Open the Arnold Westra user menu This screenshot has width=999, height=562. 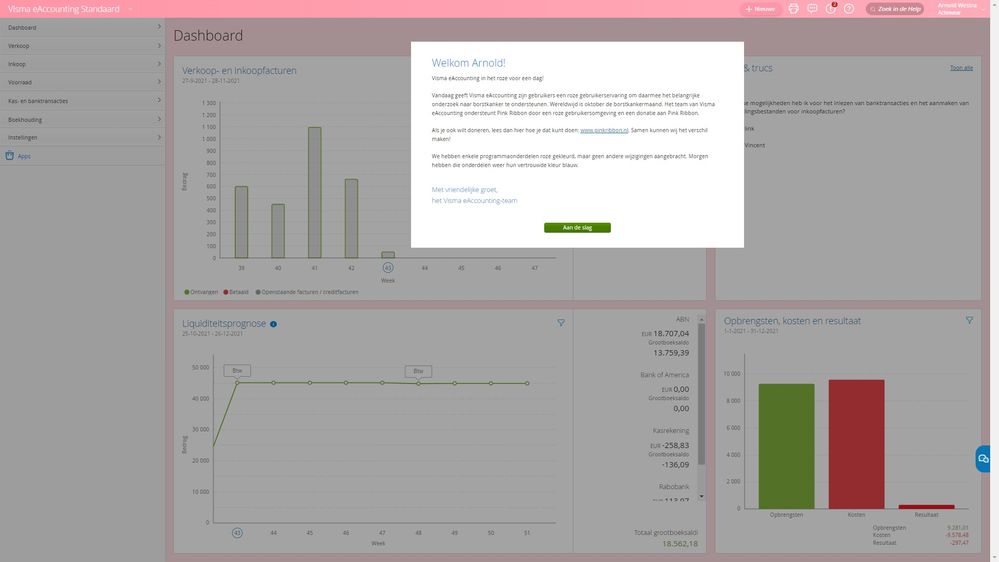[961, 9]
